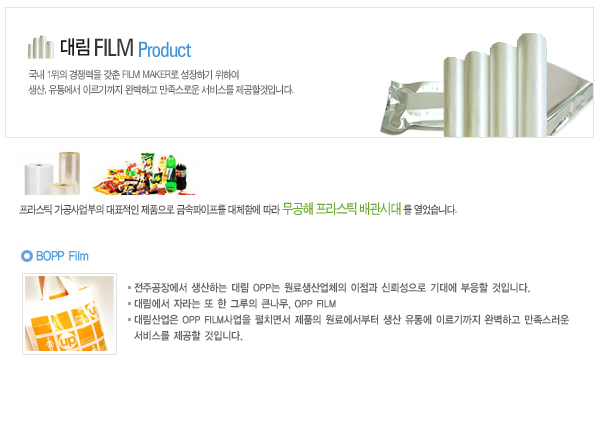Image resolution: width=600 pixels, height=437 pixels.
Task: Select the 대림 FILM heading text
Action: tap(96, 47)
